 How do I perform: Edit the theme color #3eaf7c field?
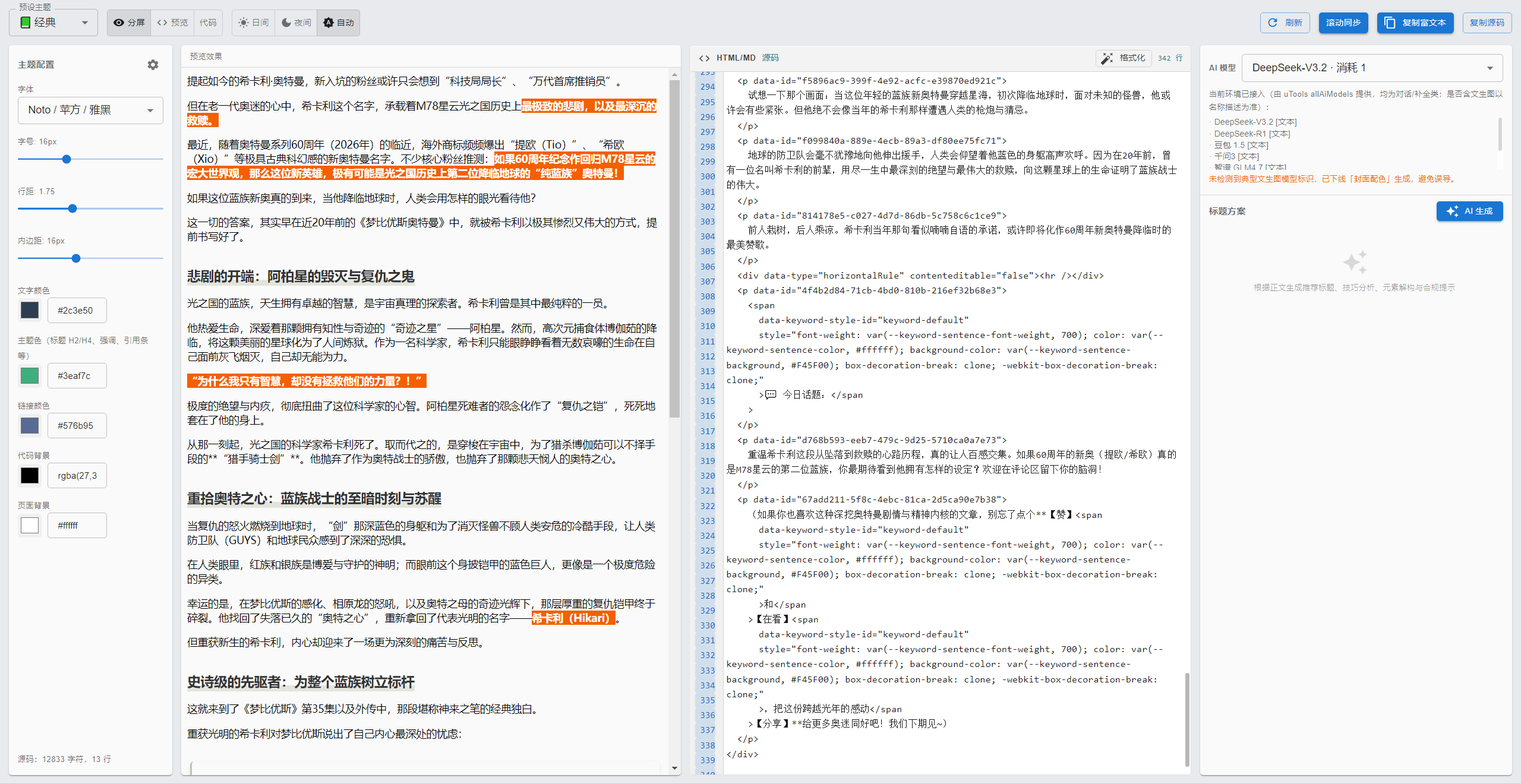(77, 375)
